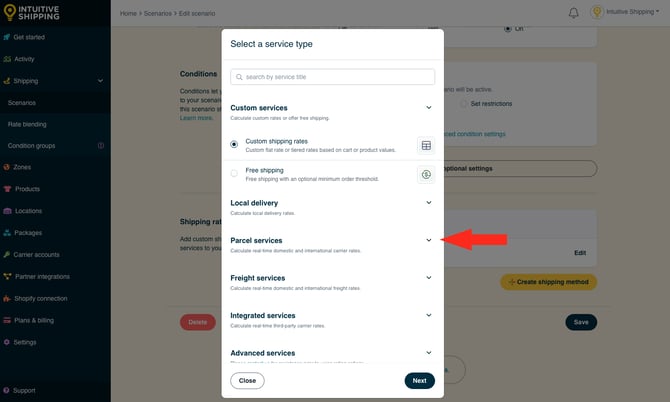Click the Products shirt icon in sidebar
This screenshot has height=402, width=670.
tap(7, 189)
